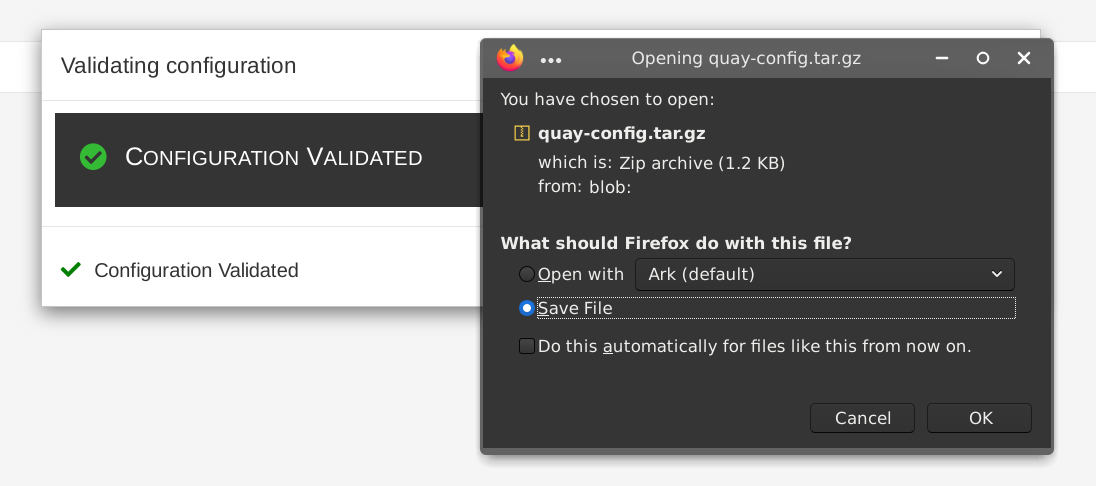The height and width of the screenshot is (486, 1096).
Task: Expand the Ark (default) application dropdown
Action: (824, 274)
